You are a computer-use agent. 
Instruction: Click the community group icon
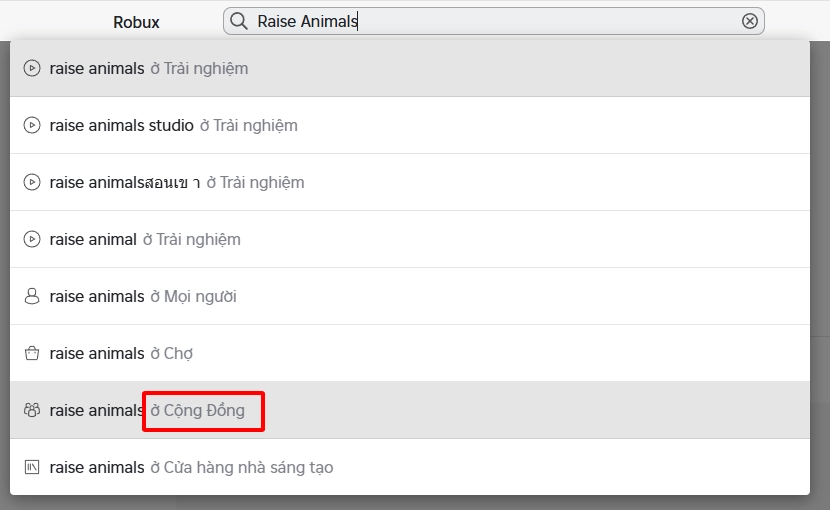click(32, 411)
